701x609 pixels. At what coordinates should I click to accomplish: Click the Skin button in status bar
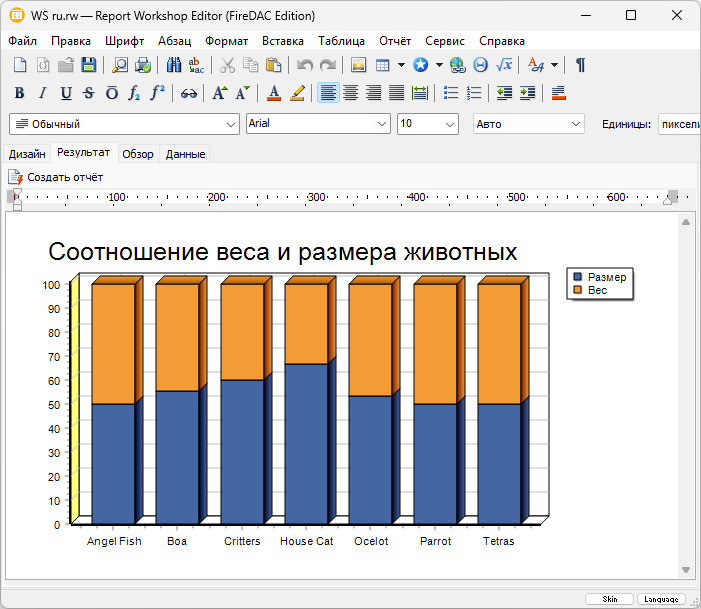(609, 598)
